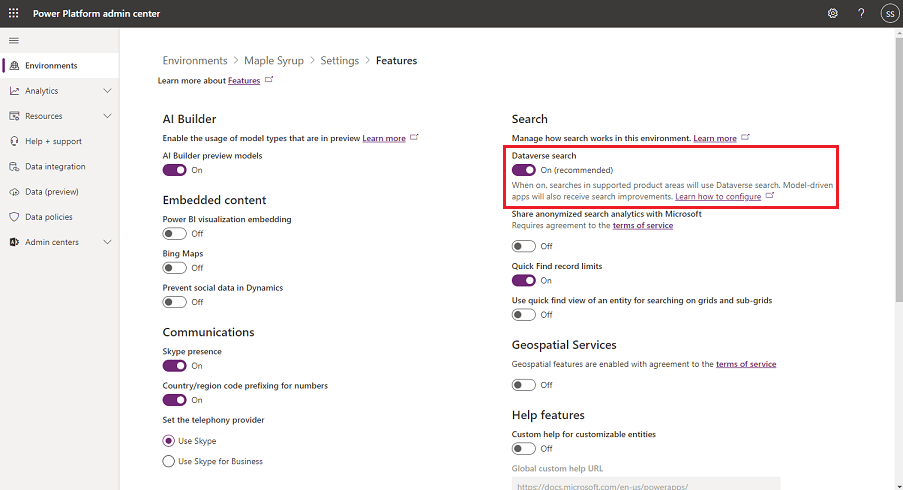Open Geospatial terms of service link

(746, 364)
